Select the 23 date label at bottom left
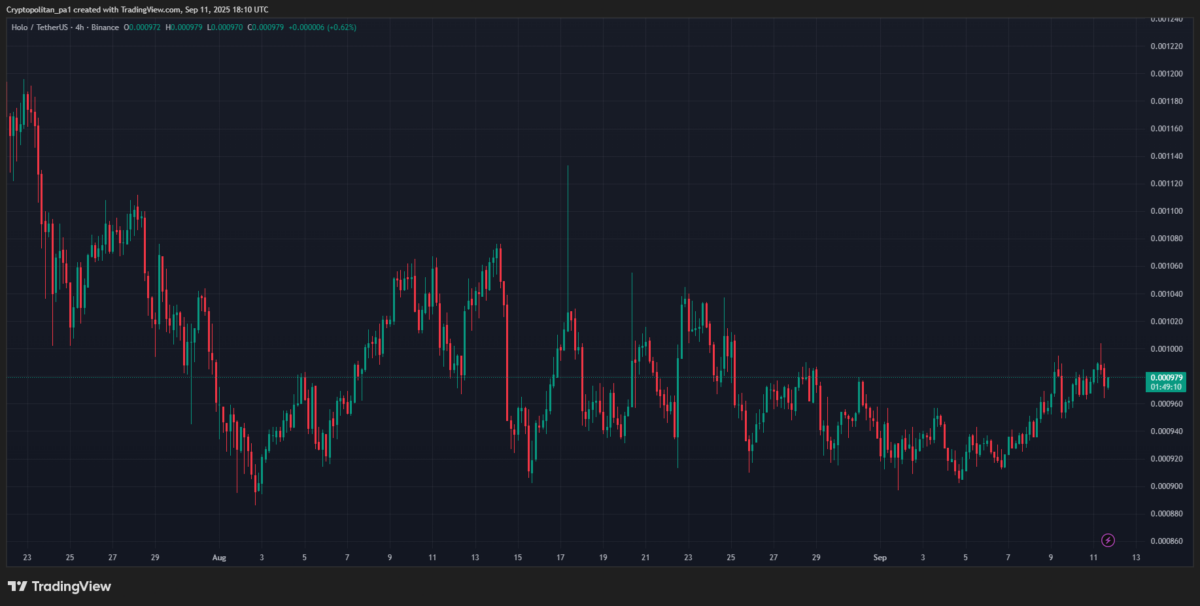 [26, 557]
